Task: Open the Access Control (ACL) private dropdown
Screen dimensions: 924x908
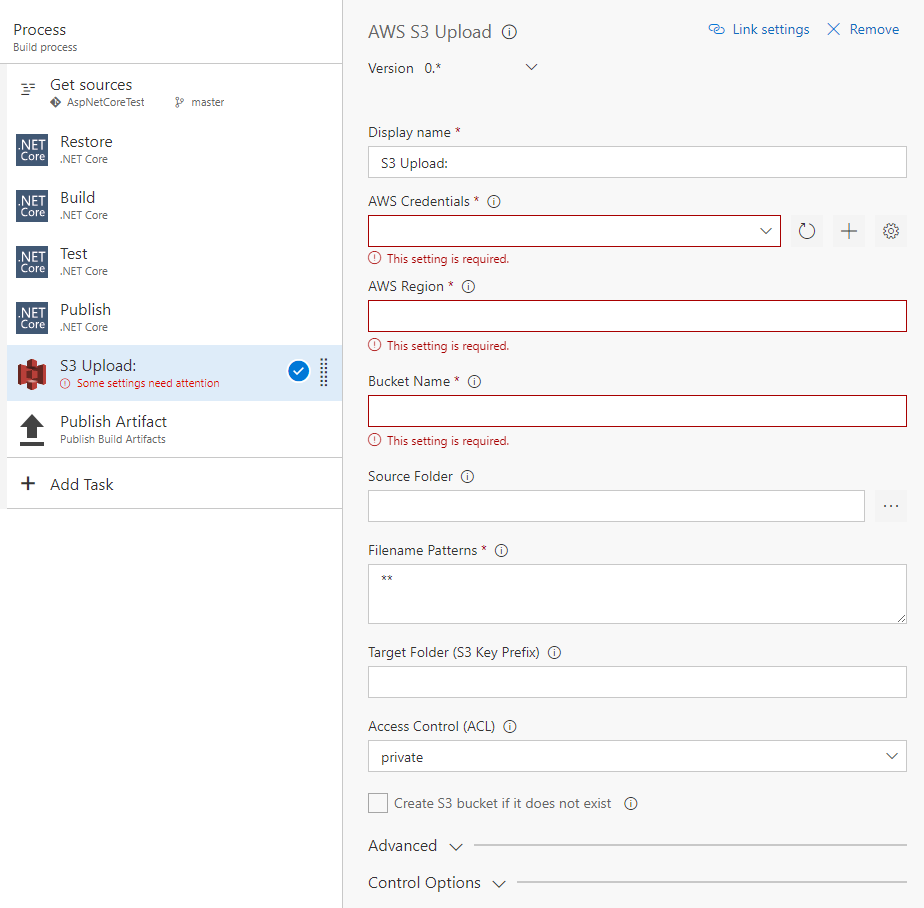Action: coord(637,756)
